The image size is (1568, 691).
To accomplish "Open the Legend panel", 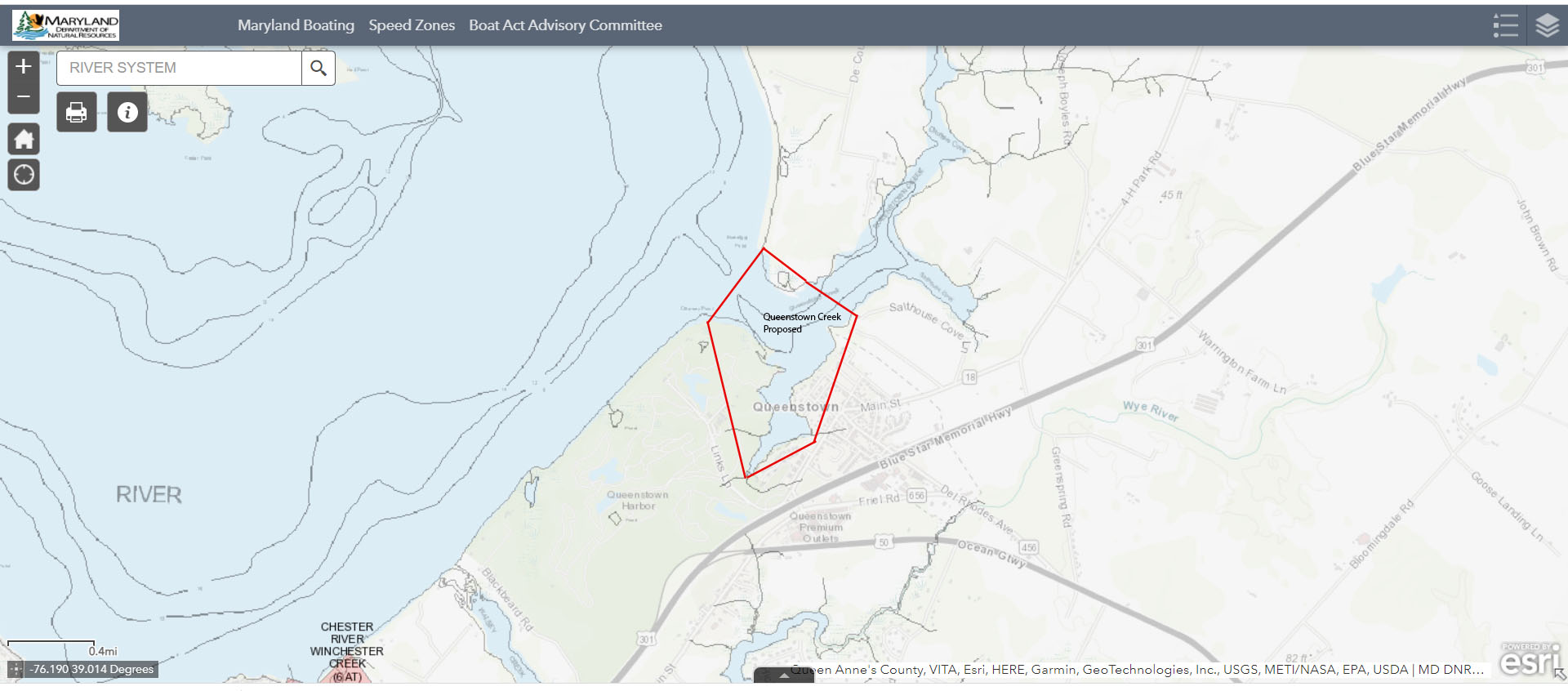I will [x=1505, y=25].
